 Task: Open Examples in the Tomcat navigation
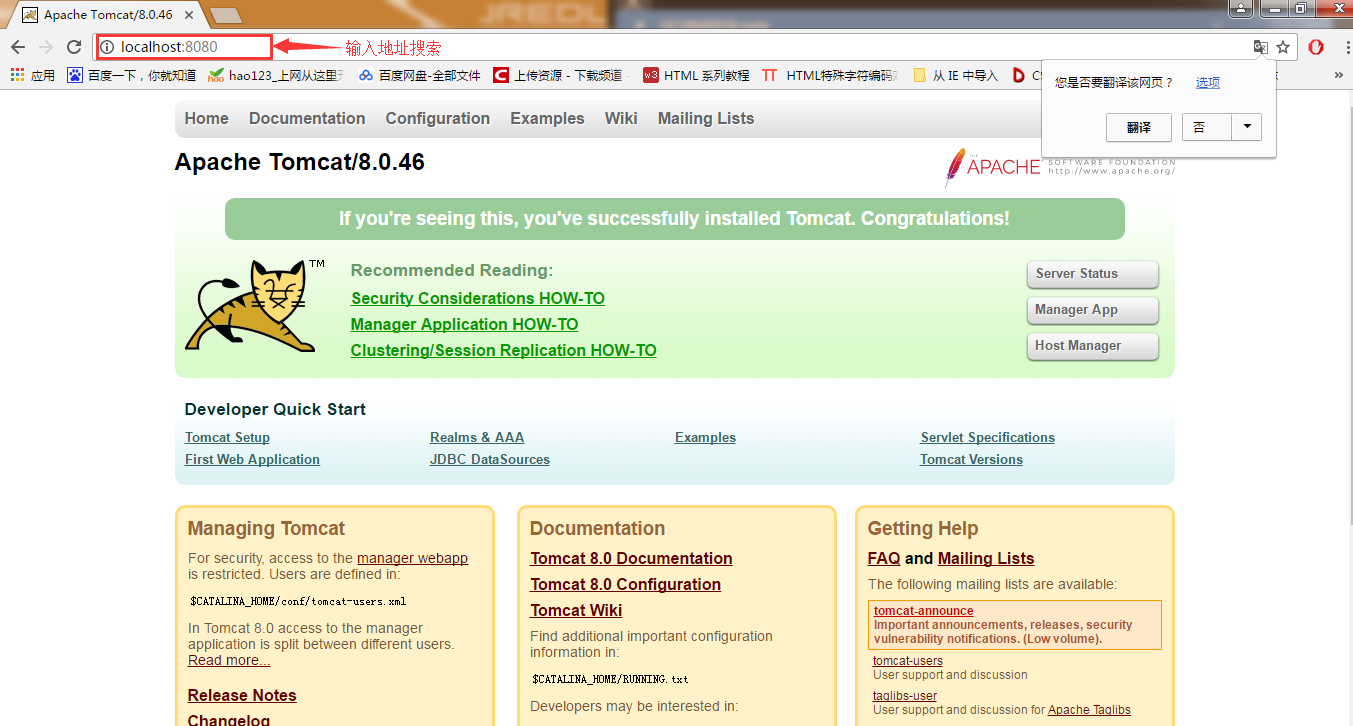[547, 118]
